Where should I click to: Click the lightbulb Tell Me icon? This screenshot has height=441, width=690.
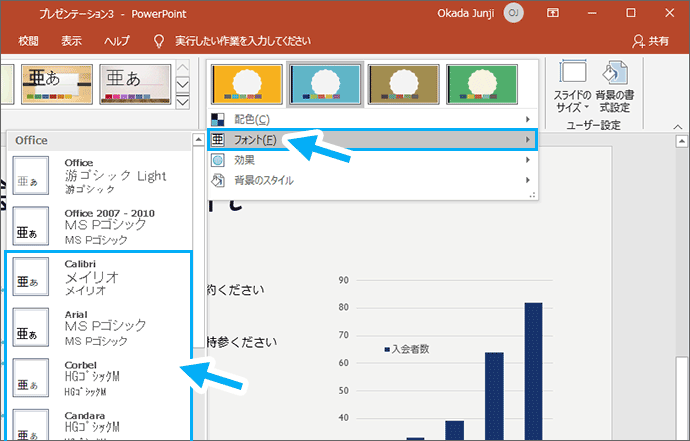click(158, 41)
